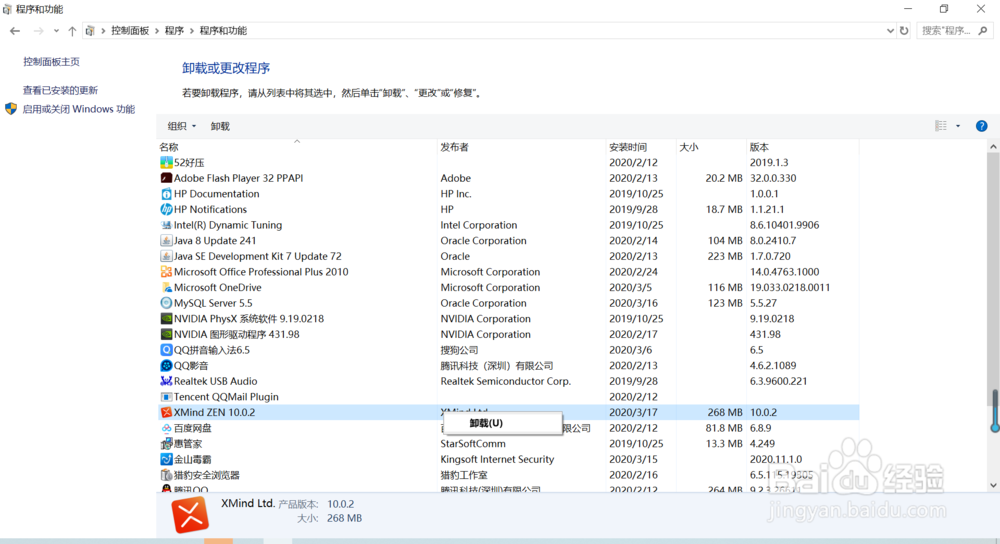
Task: Click the Java SE Development Kit 7 icon
Action: (166, 256)
